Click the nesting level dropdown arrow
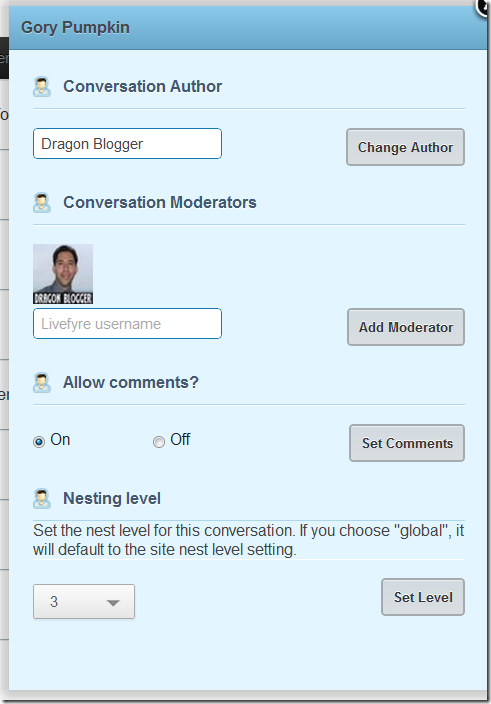The height and width of the screenshot is (704, 491). (x=113, y=603)
